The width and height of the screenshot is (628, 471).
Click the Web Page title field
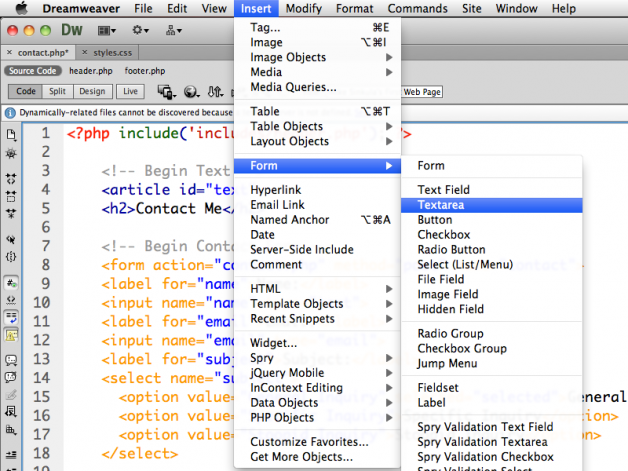click(422, 92)
